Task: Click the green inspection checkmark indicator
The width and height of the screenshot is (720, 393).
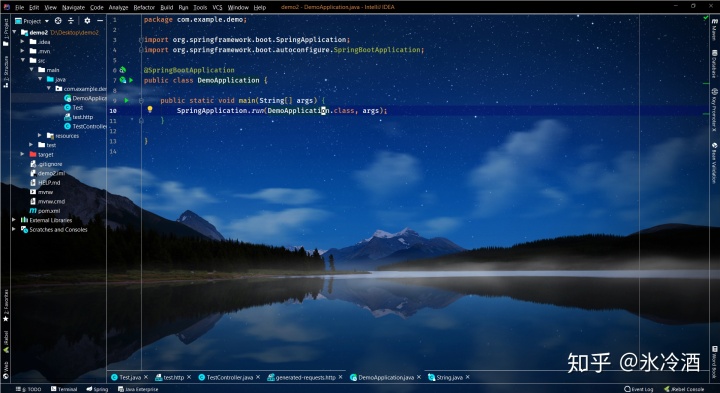Action: 706,18
